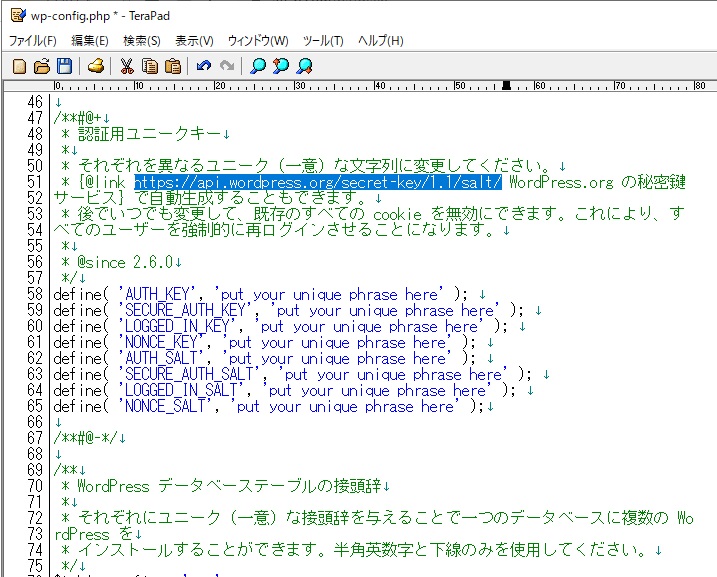This screenshot has width=717, height=577.
Task: Open the 表示(V) menu
Action: tap(194, 41)
